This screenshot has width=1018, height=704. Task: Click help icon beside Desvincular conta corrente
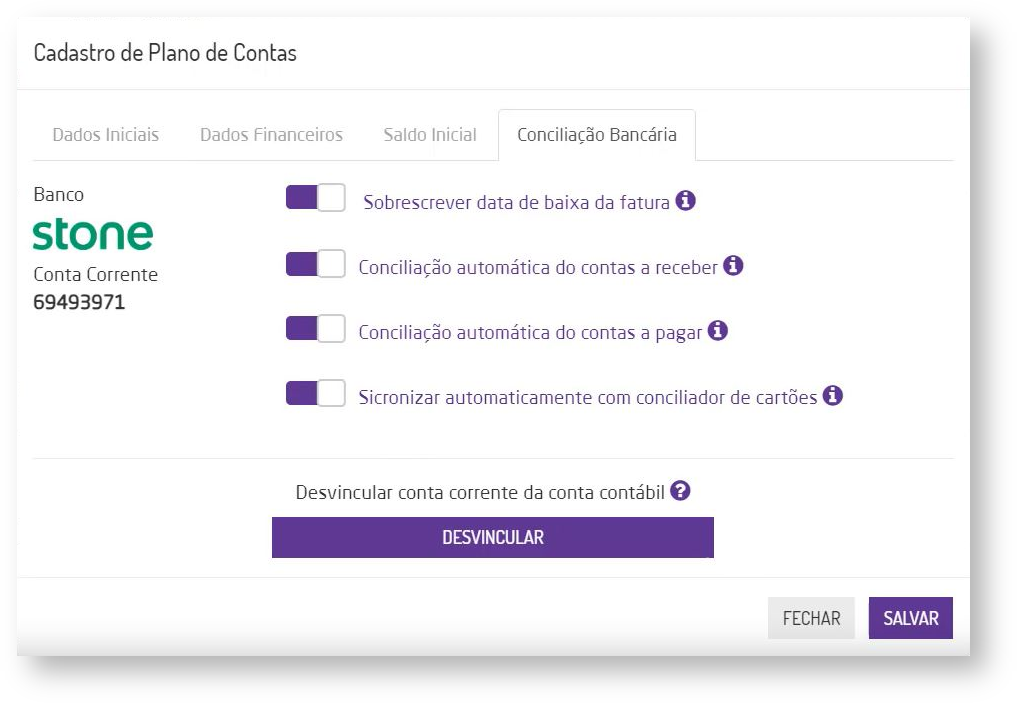pos(681,491)
